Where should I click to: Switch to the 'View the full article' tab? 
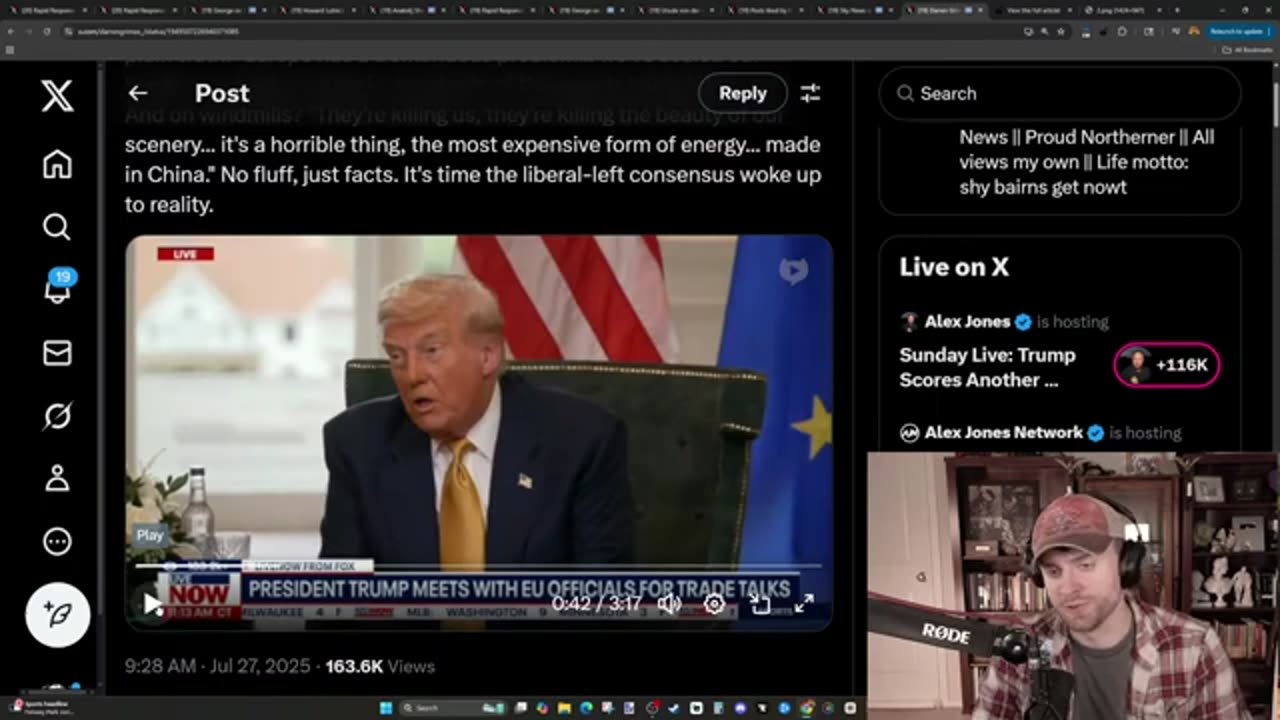1032,10
